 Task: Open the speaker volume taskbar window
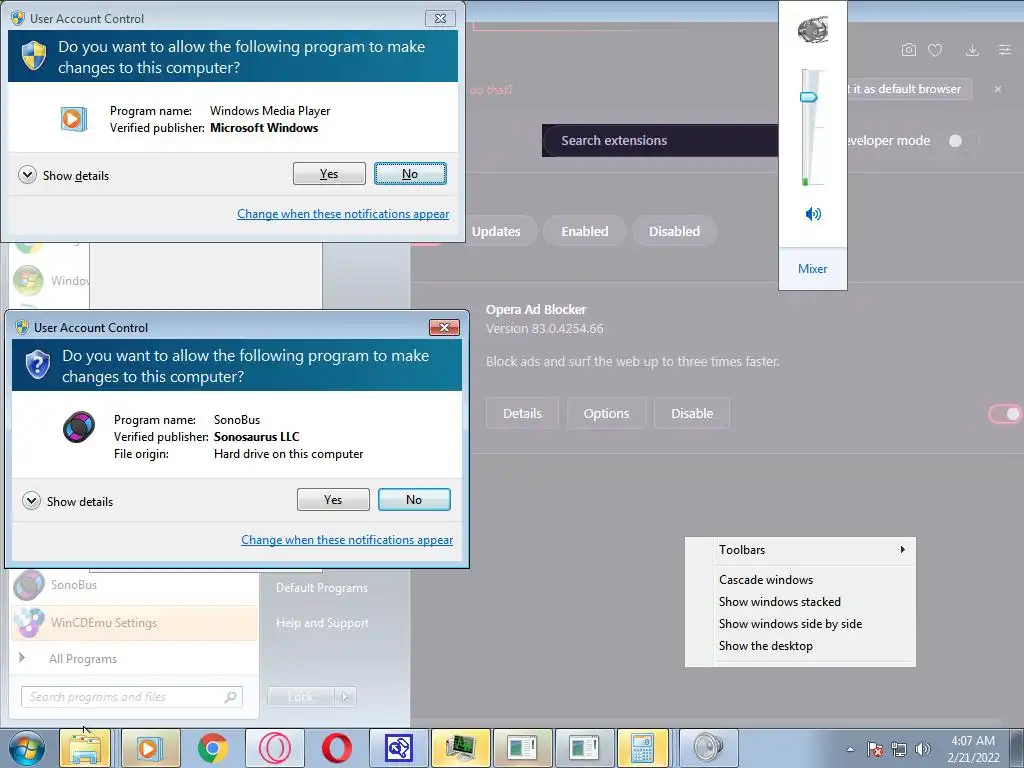click(709, 748)
